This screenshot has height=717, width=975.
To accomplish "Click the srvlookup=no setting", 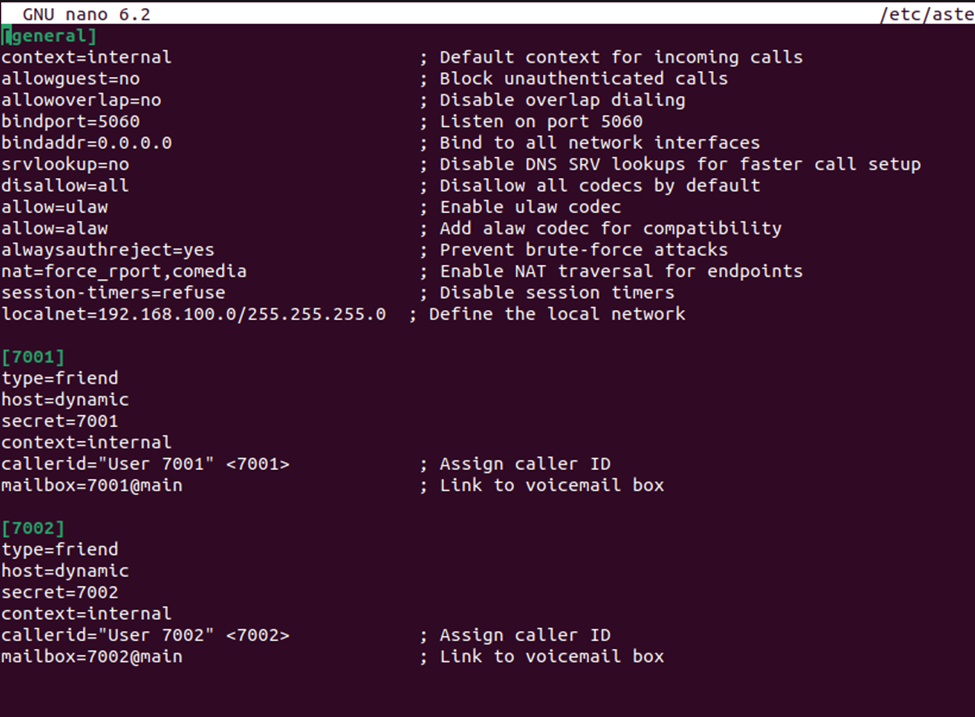I will [65, 164].
